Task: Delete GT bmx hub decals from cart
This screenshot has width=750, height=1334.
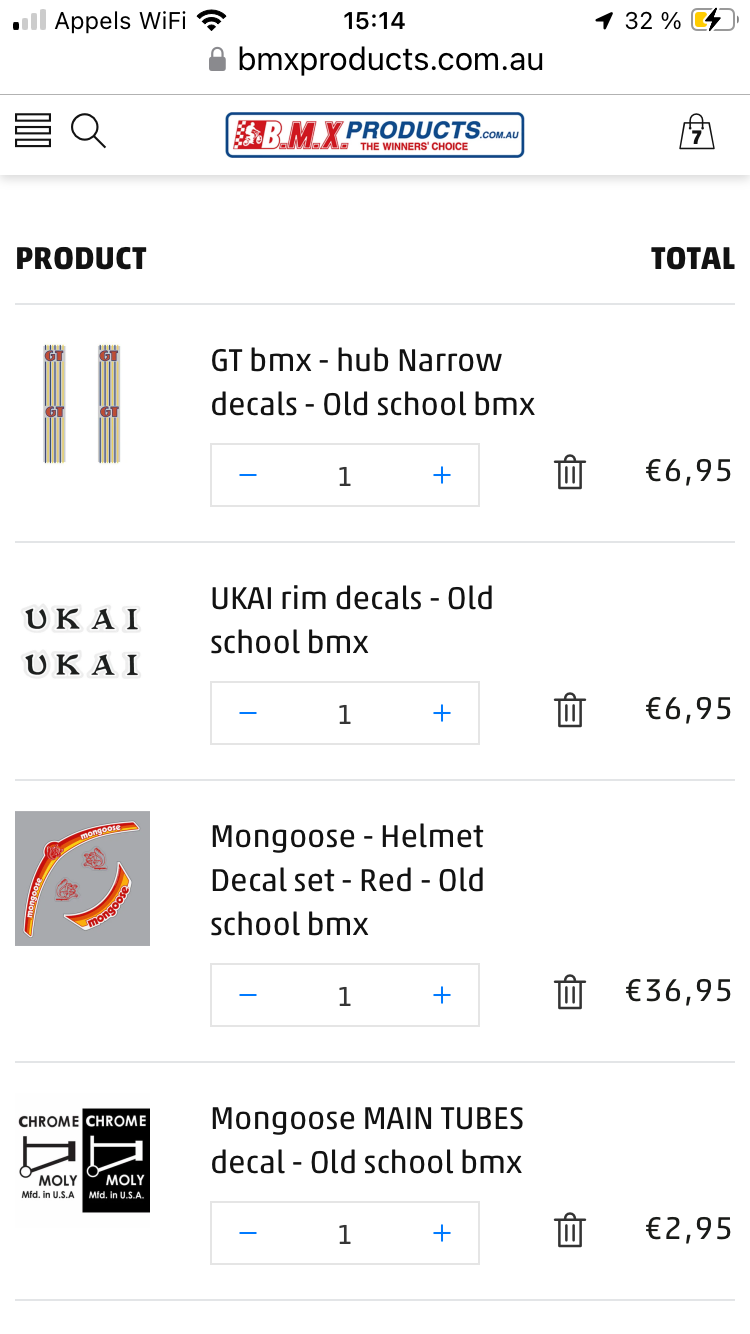Action: pyautogui.click(x=569, y=472)
